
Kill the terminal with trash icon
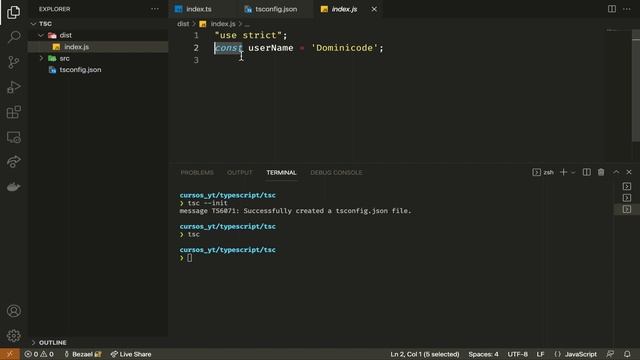pyautogui.click(x=601, y=172)
